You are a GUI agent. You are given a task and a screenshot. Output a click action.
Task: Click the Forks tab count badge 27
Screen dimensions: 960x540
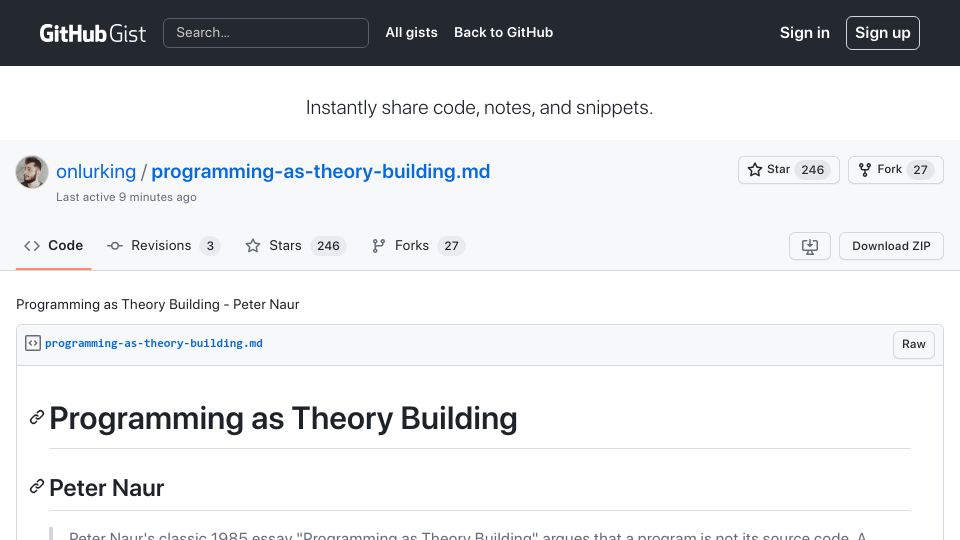[451, 246]
